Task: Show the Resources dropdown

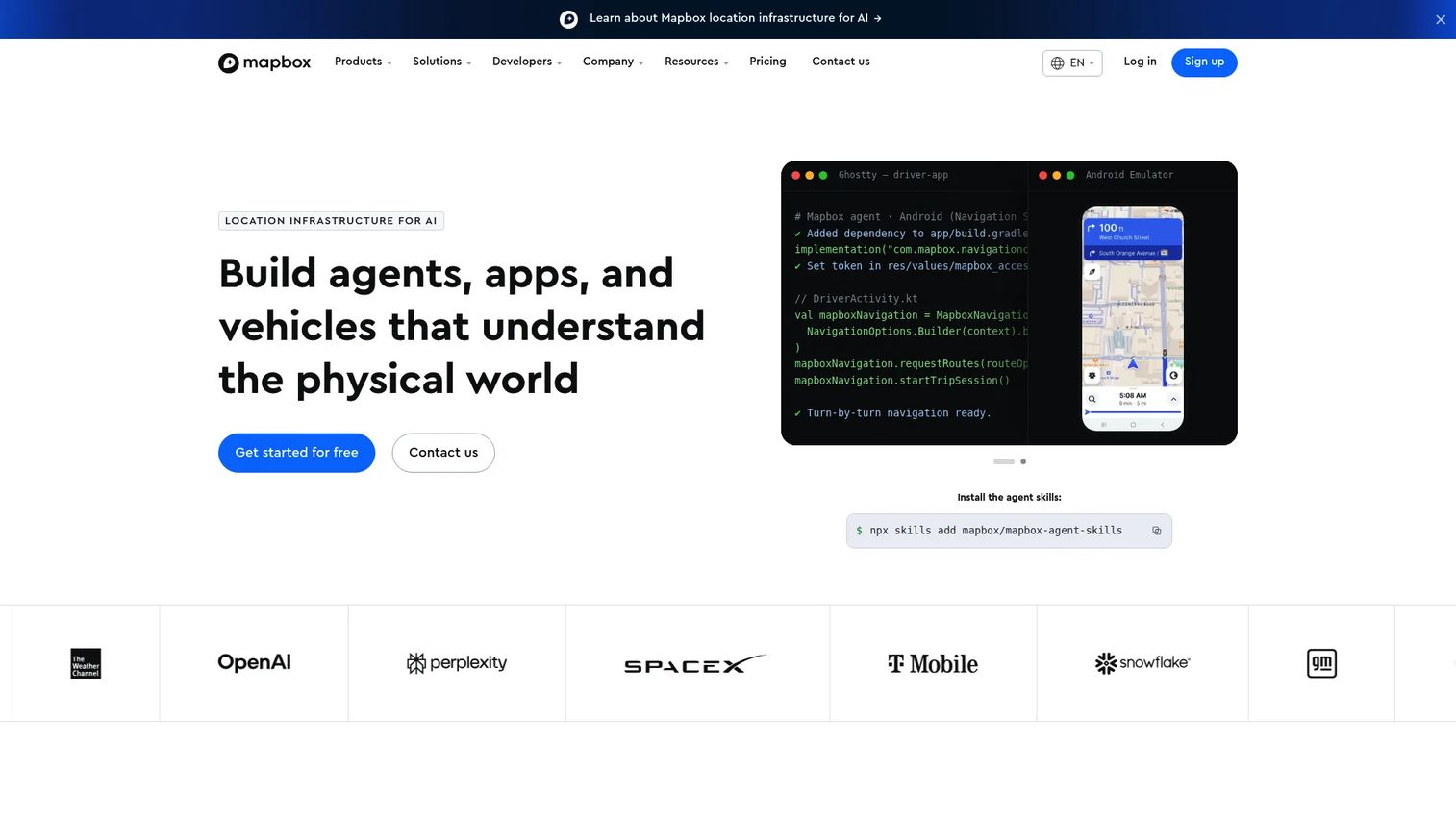Action: point(697,62)
